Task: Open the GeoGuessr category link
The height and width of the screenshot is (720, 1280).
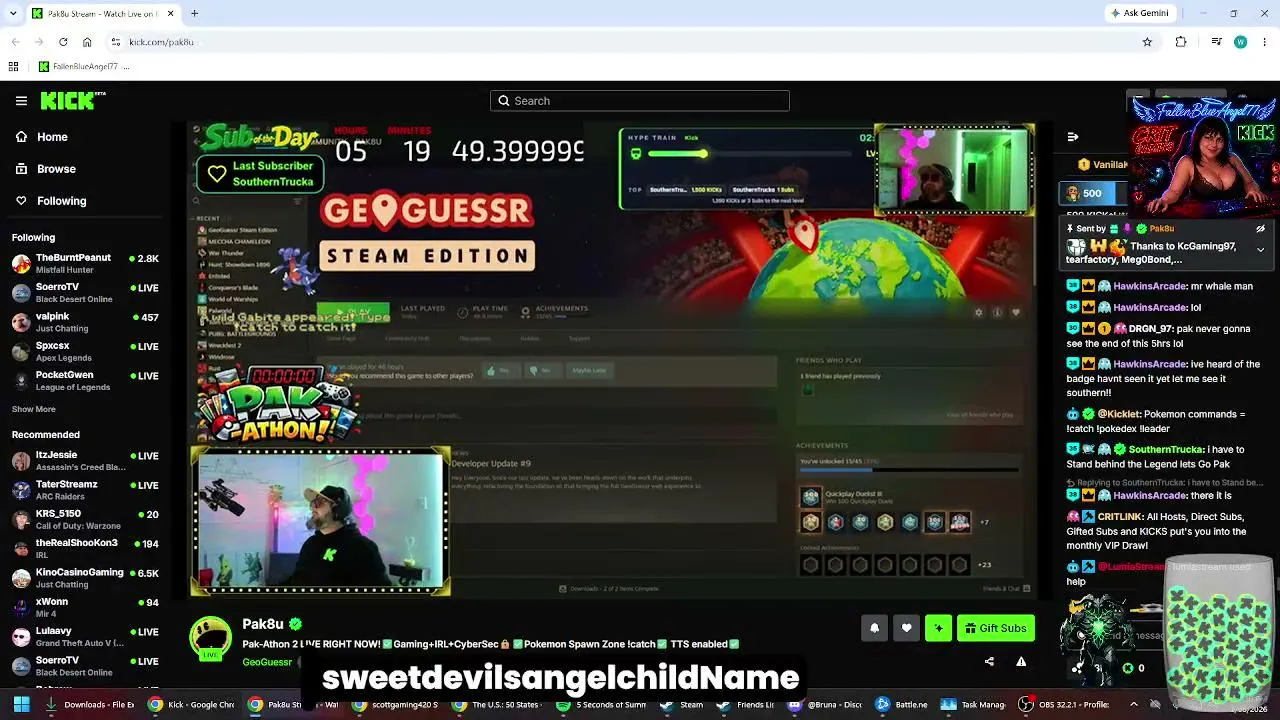Action: pyautogui.click(x=267, y=662)
